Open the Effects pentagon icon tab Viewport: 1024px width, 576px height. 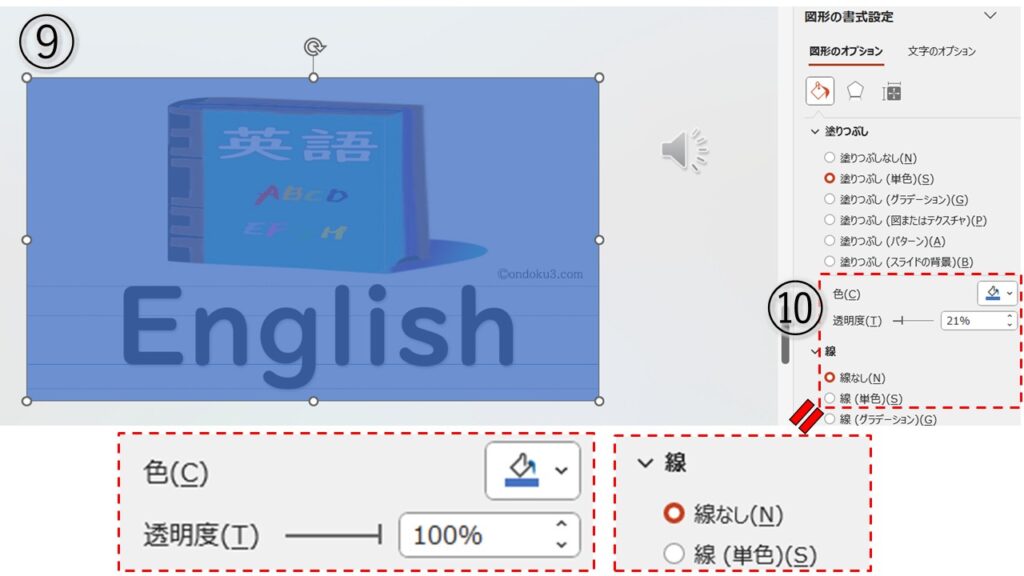[855, 91]
